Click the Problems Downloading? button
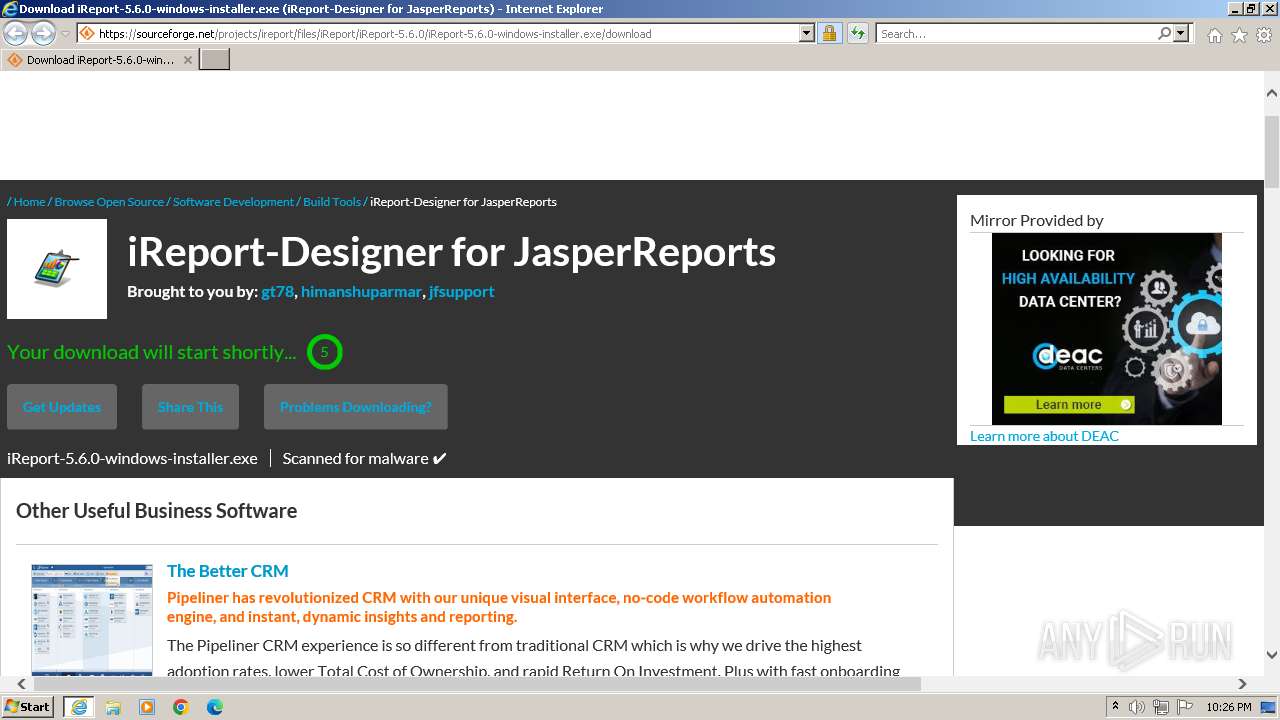The image size is (1280, 720). pyautogui.click(x=356, y=407)
